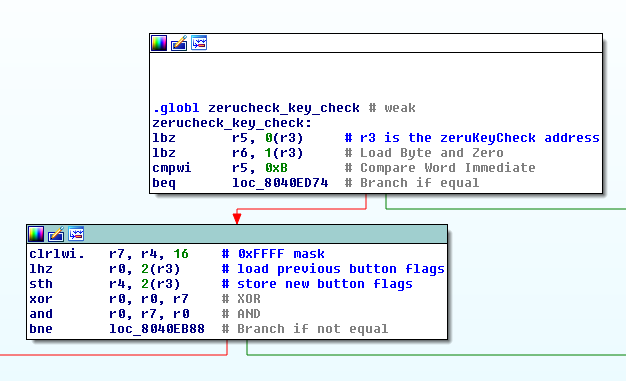Click the bne mnemonic
The image size is (626, 381).
pos(41,329)
